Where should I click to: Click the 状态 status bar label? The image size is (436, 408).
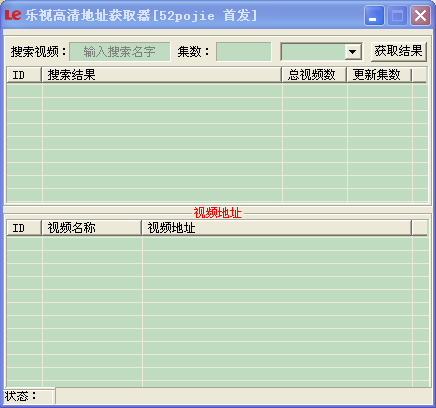21,396
